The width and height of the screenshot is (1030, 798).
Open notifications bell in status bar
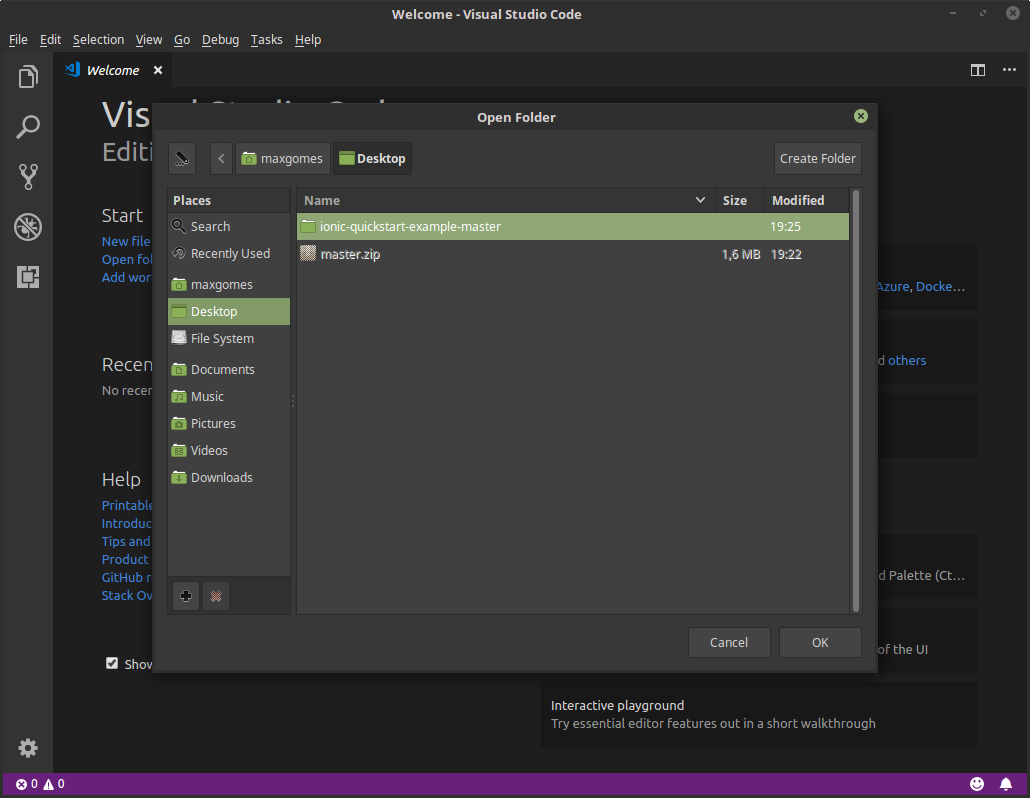tap(1006, 784)
